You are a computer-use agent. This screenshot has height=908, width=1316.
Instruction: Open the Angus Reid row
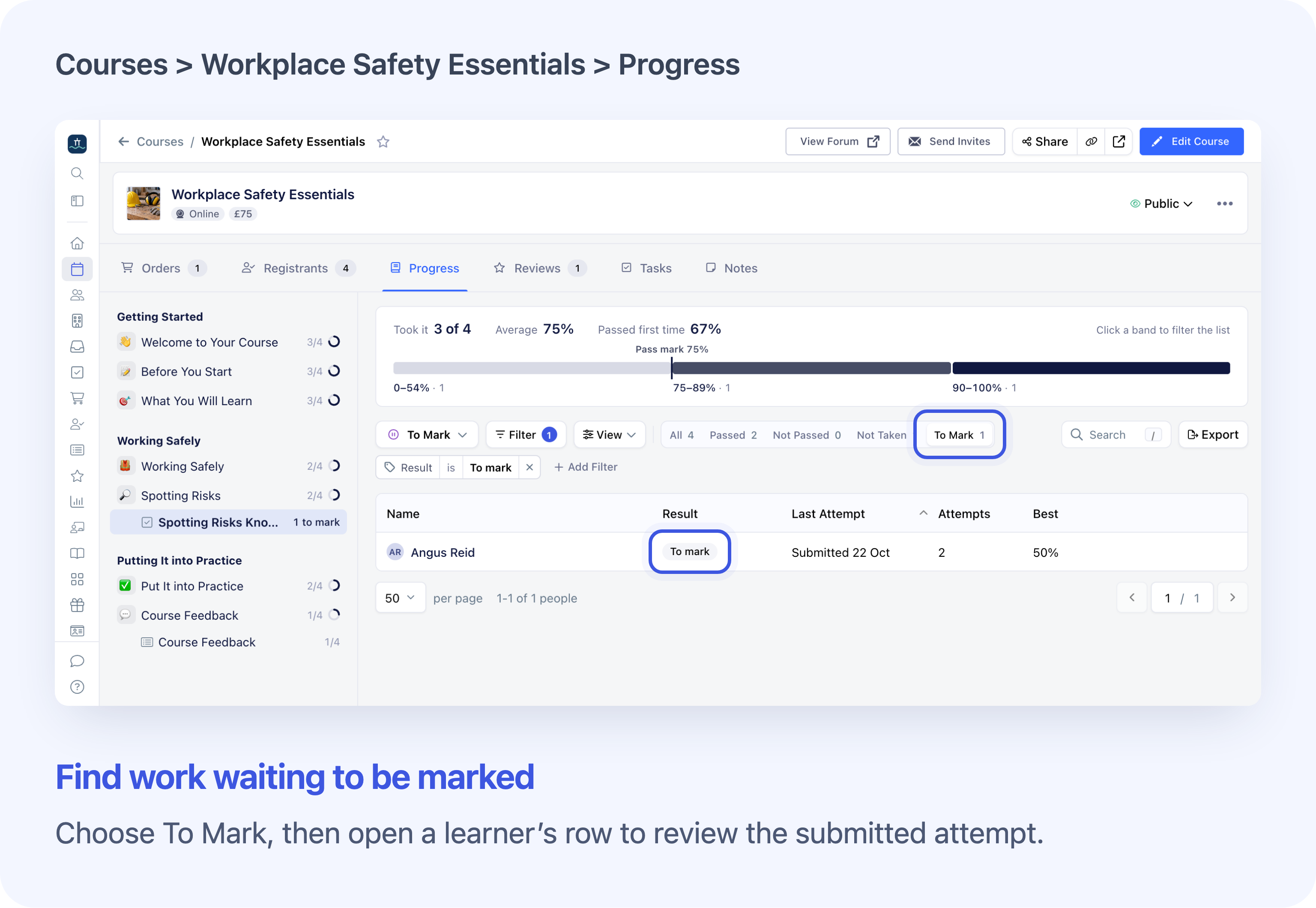coord(811,553)
